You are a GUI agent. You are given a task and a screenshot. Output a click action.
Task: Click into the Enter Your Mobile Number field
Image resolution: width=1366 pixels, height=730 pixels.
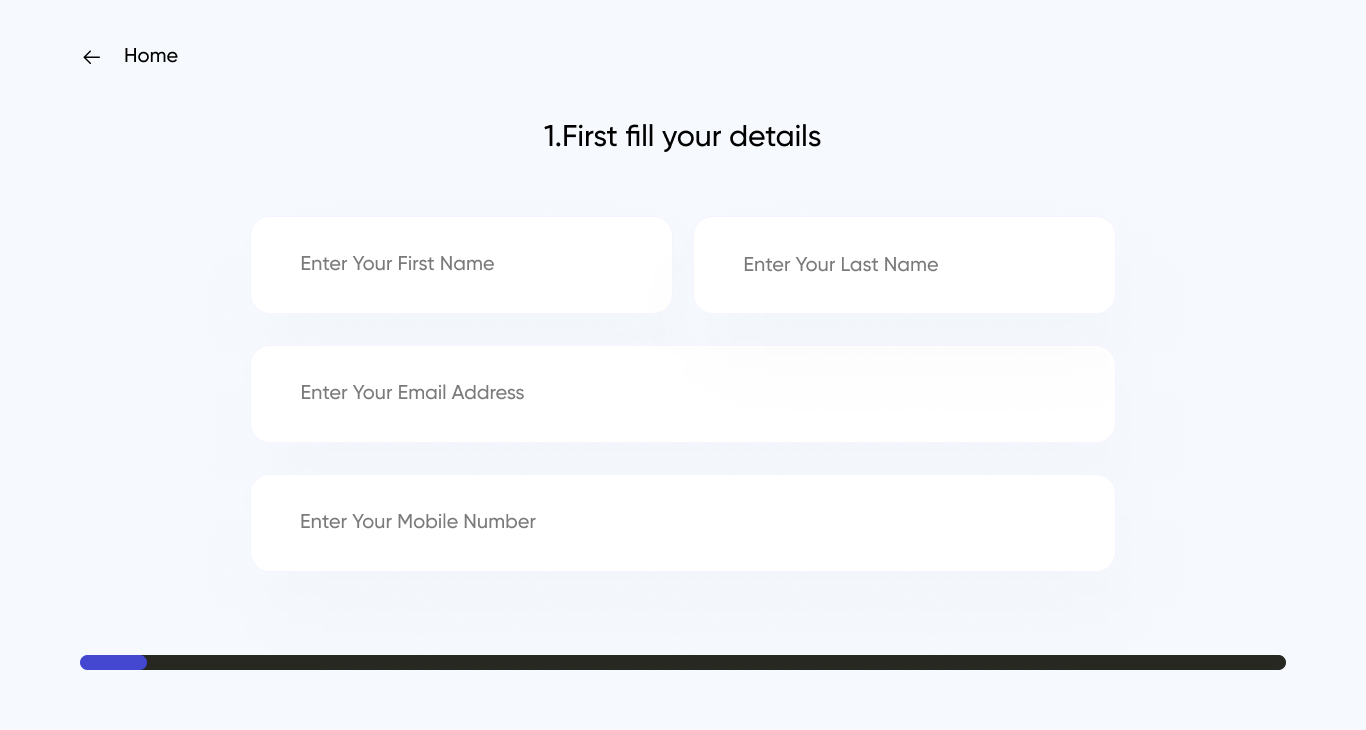coord(682,523)
